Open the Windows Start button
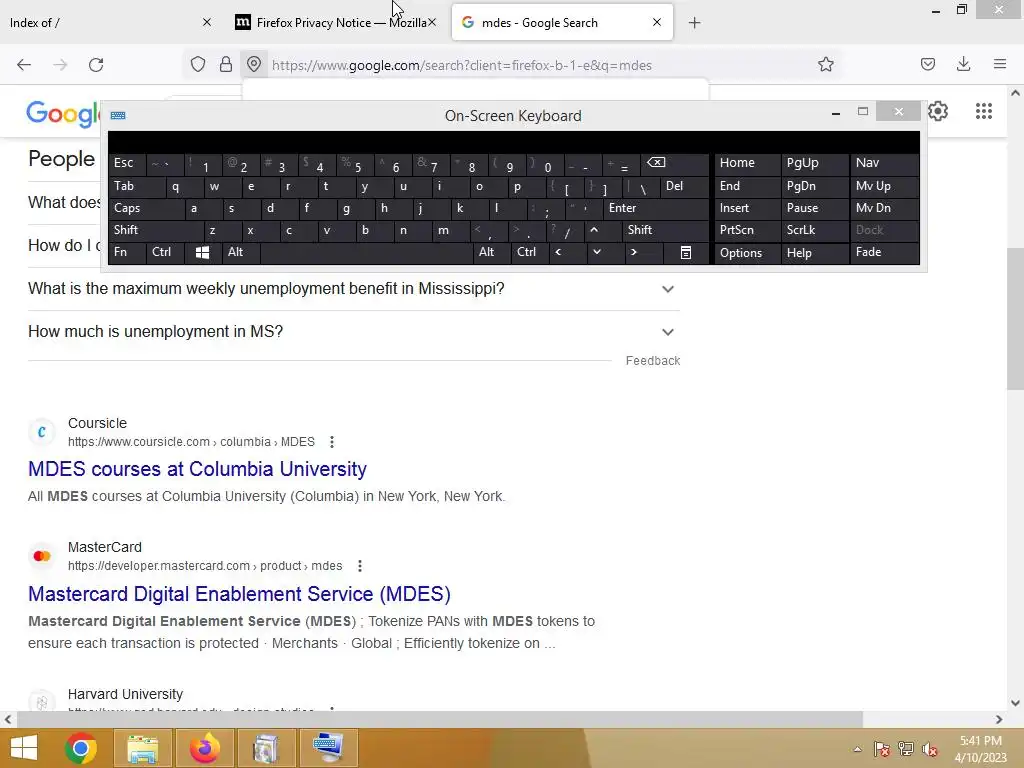Viewport: 1024px width, 768px height. pos(24,748)
